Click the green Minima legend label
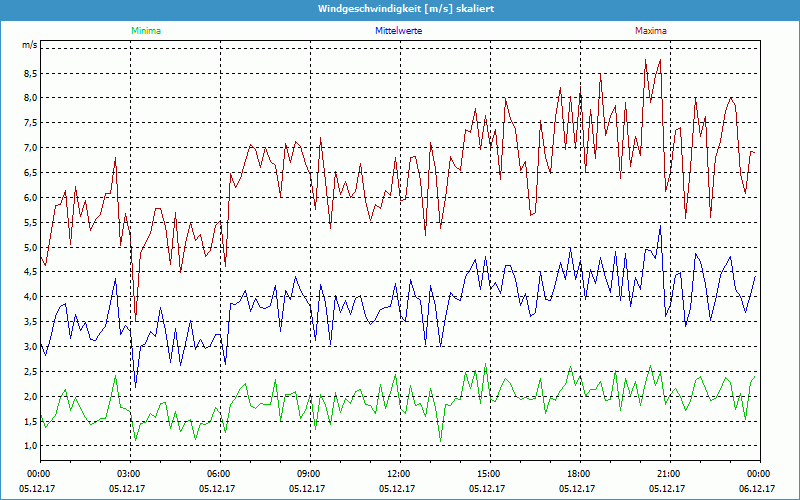 [x=146, y=31]
